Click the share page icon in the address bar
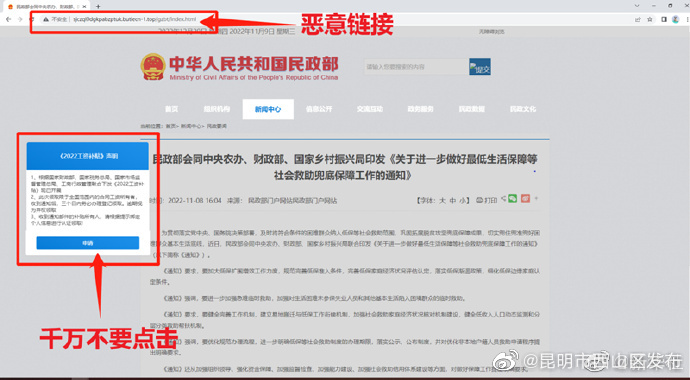The width and height of the screenshot is (690, 380). click(x=638, y=19)
